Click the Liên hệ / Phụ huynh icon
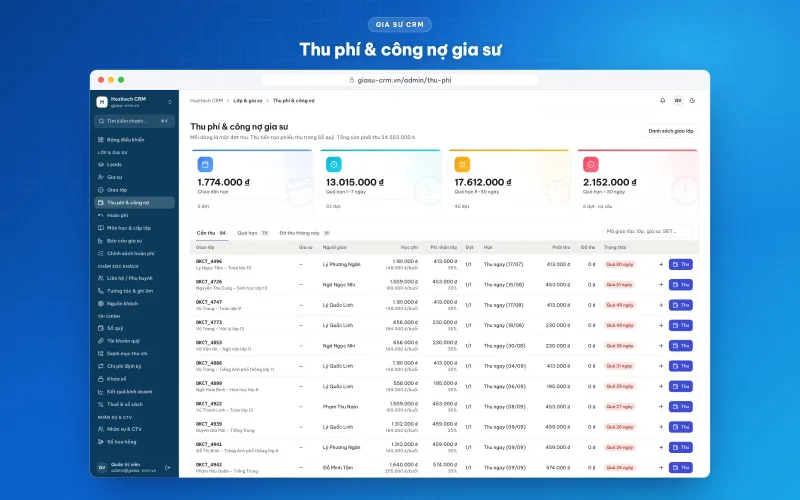The image size is (800, 500). (101, 278)
